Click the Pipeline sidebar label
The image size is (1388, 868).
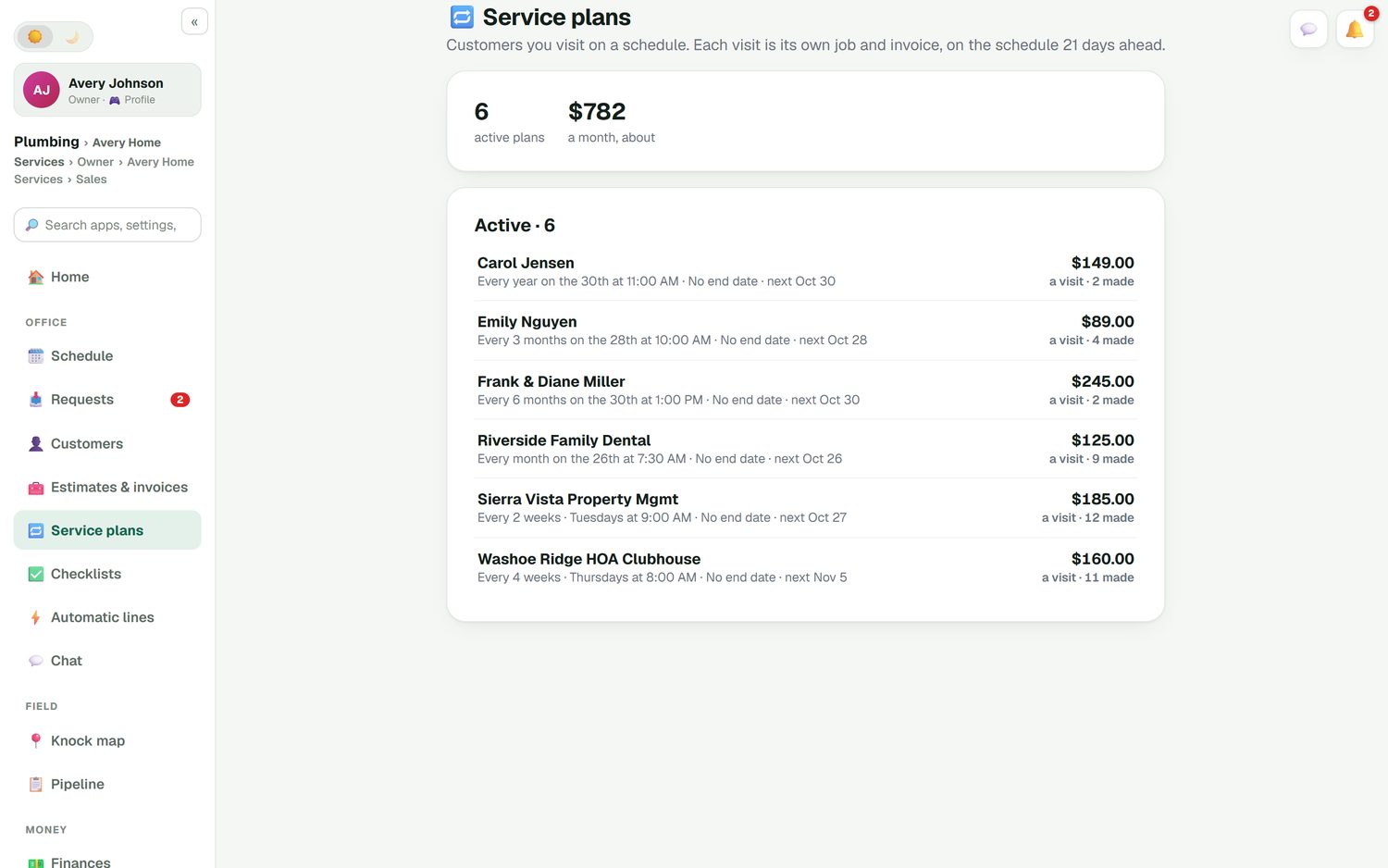78,784
